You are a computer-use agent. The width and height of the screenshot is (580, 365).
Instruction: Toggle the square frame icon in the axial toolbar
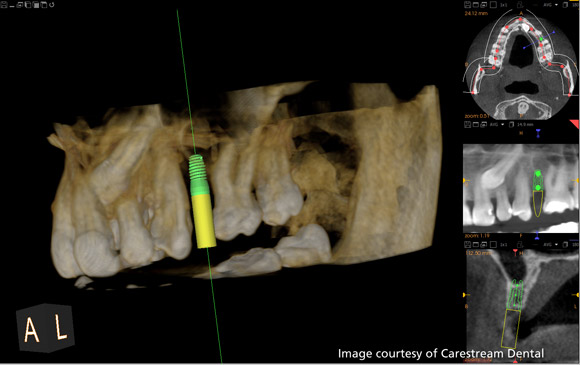click(x=493, y=5)
